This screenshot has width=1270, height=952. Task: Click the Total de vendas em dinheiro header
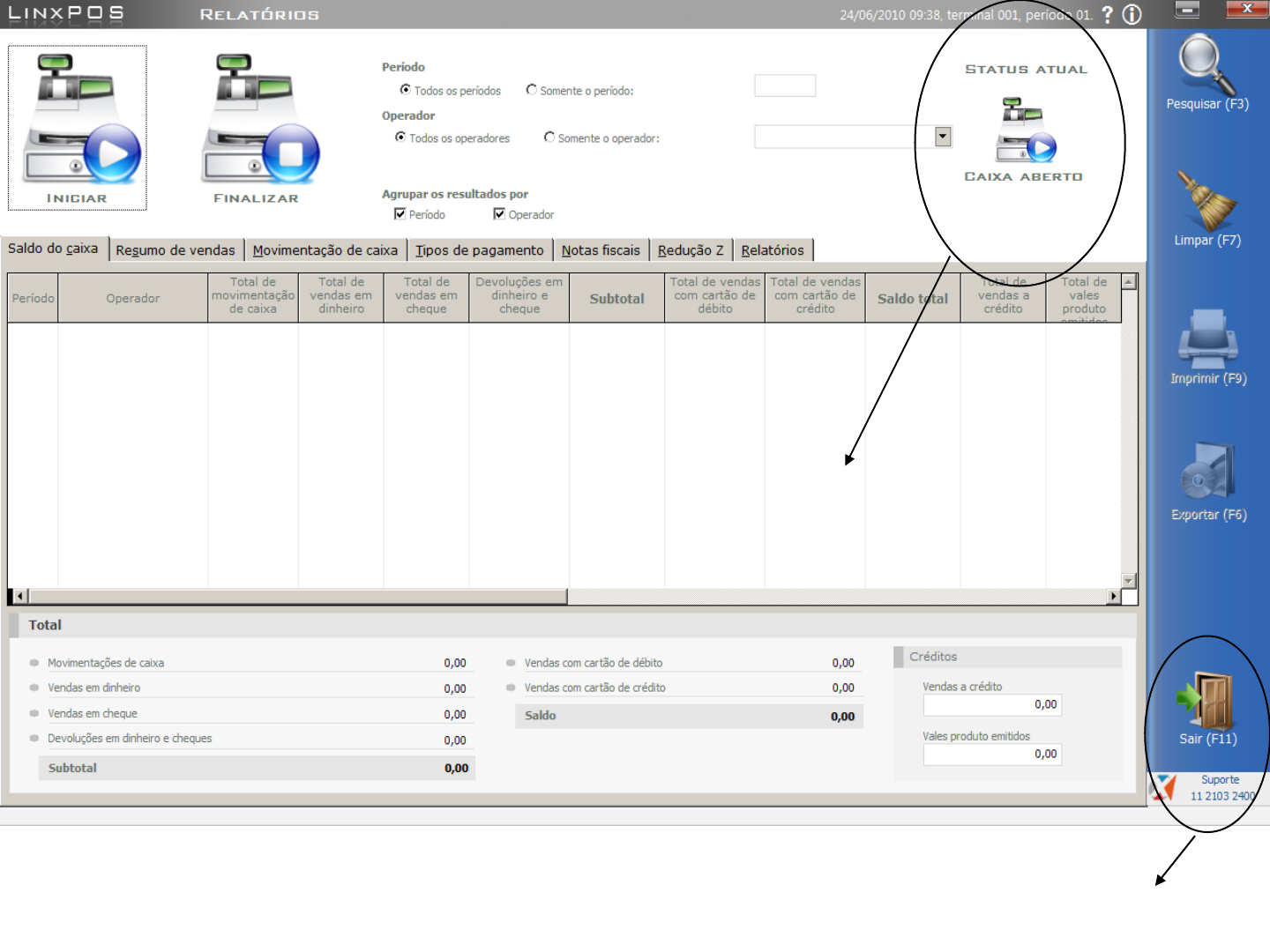click(341, 298)
